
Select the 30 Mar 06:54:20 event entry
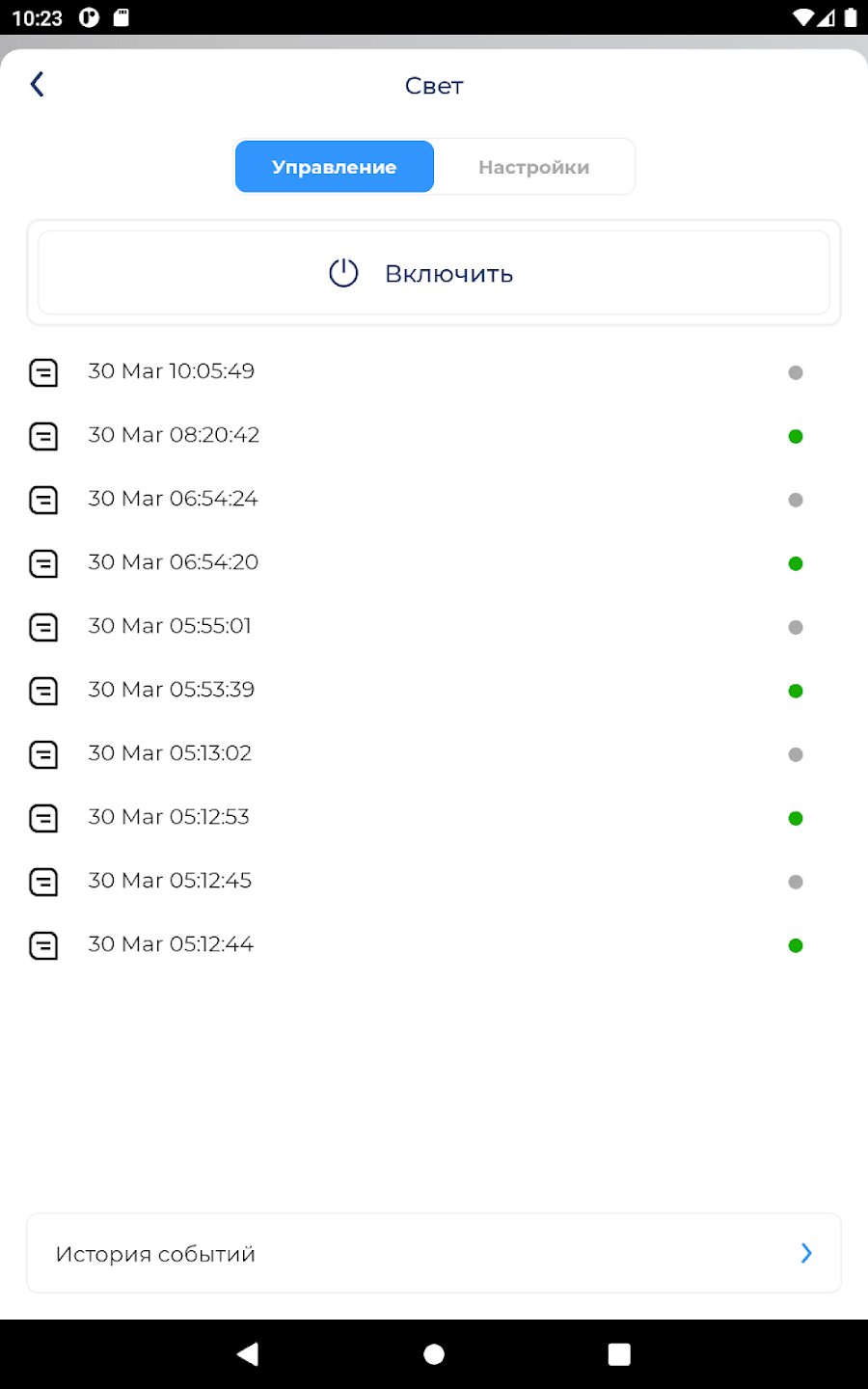434,563
